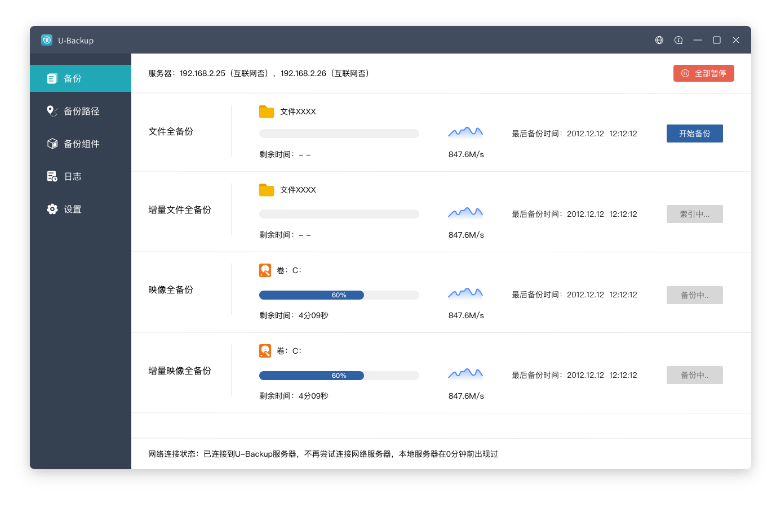
Task: Close the U-Backup window
Action: point(736,40)
